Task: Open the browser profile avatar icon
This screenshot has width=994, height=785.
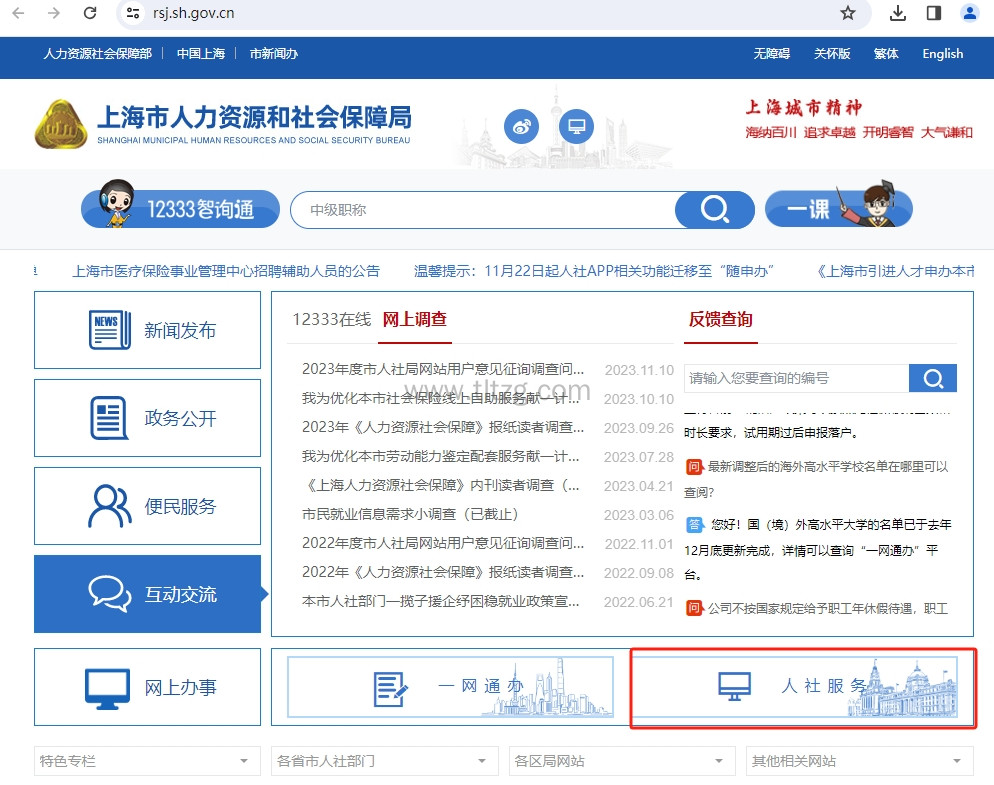Action: [x=969, y=13]
